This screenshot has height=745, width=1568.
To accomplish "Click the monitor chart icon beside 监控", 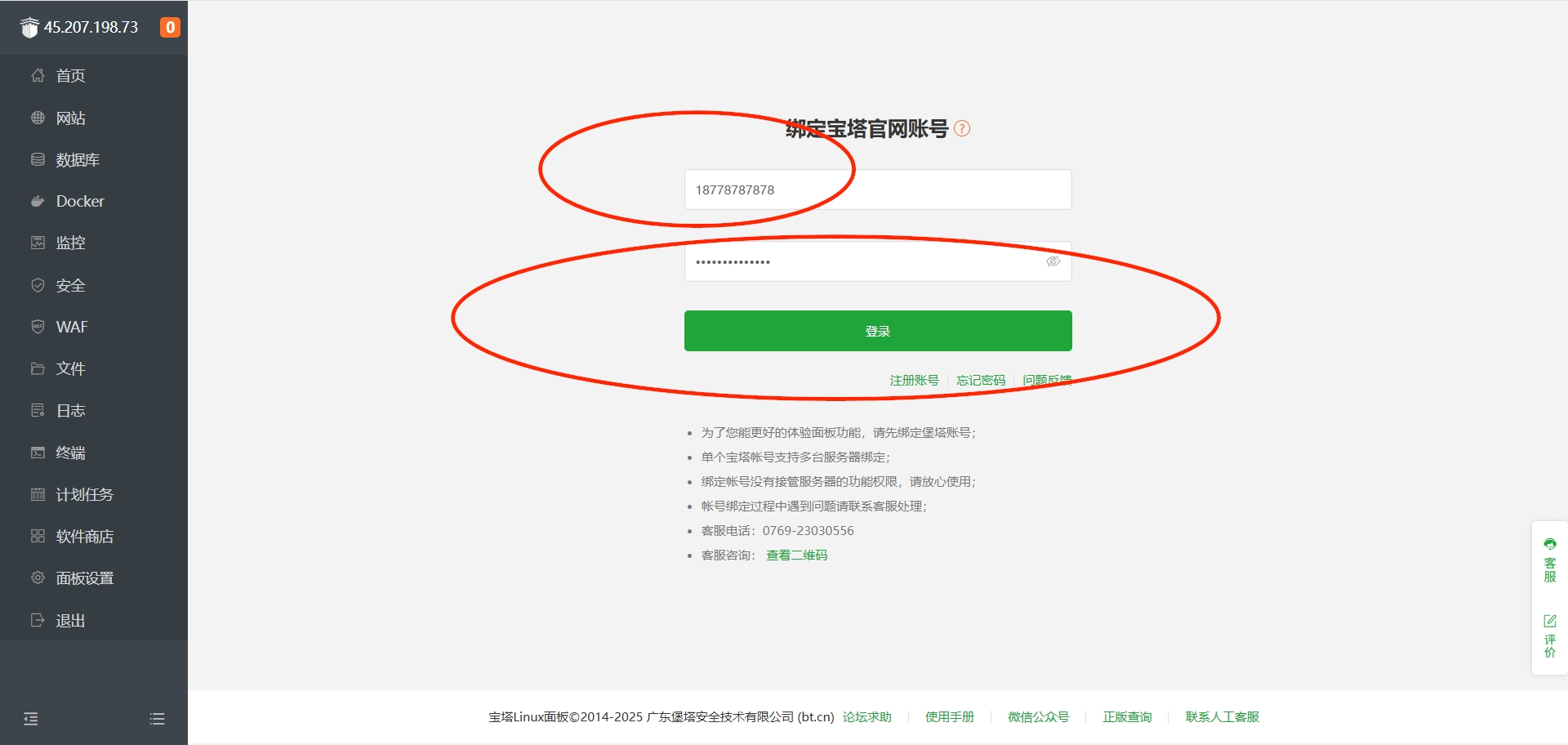I will point(38,243).
